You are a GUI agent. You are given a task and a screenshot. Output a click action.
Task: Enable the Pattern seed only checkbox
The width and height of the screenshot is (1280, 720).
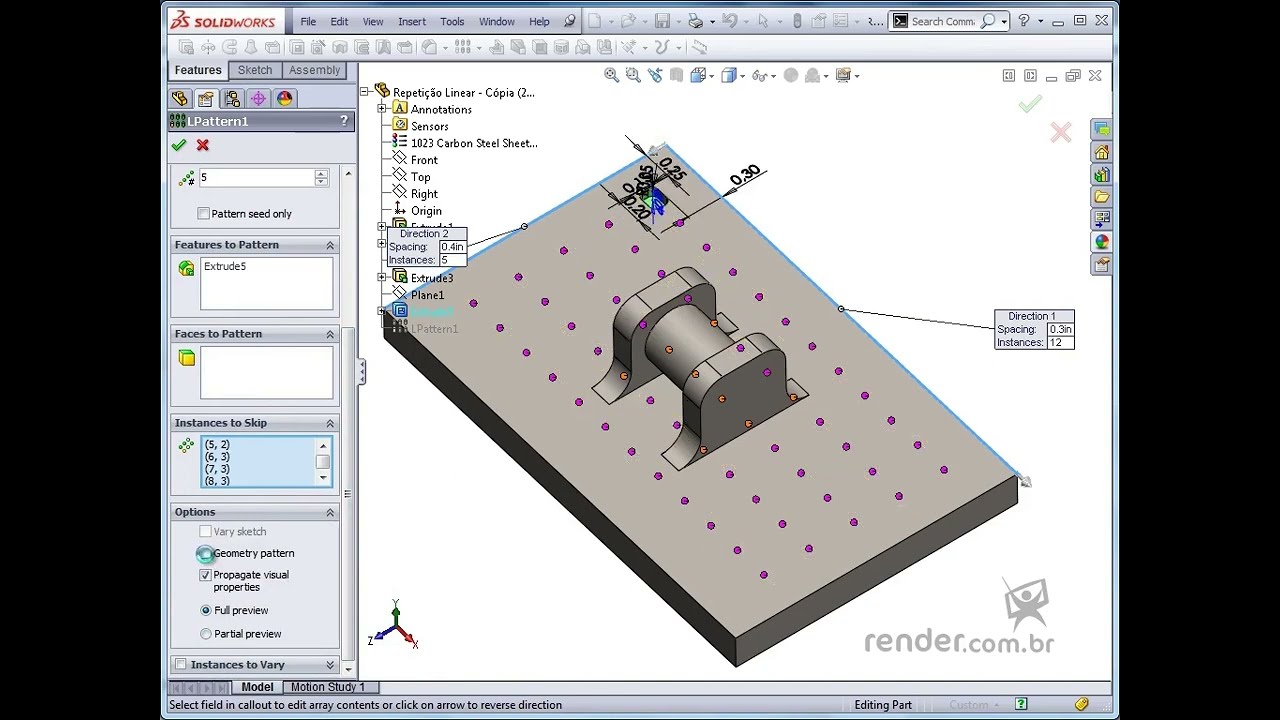[x=204, y=214]
